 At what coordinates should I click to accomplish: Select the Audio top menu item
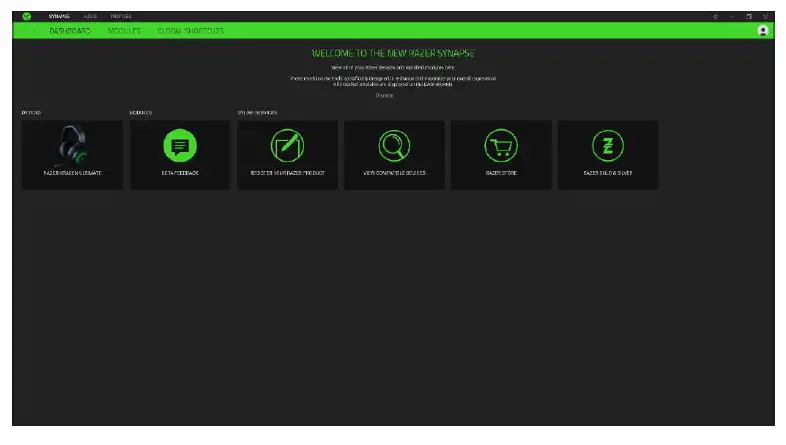point(90,17)
